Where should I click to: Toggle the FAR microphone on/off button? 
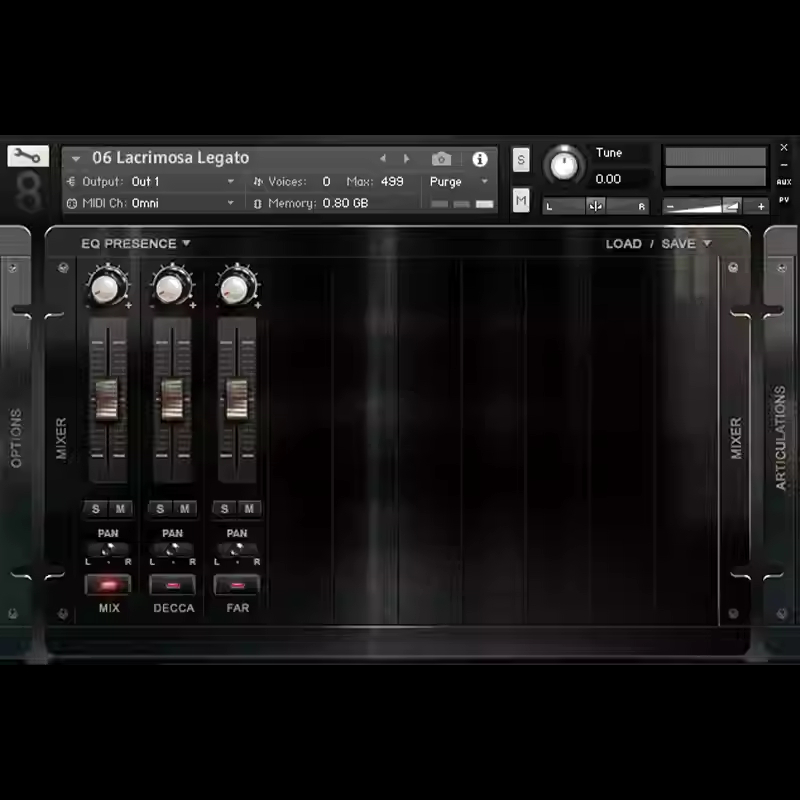(x=237, y=585)
